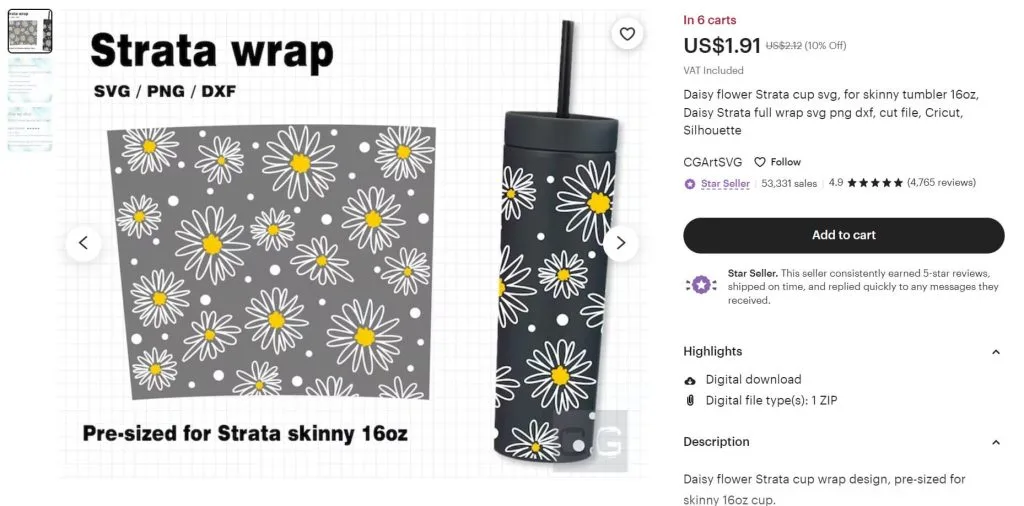This screenshot has height=506, width=1024.
Task: Collapse the Description section
Action: [x=995, y=443]
